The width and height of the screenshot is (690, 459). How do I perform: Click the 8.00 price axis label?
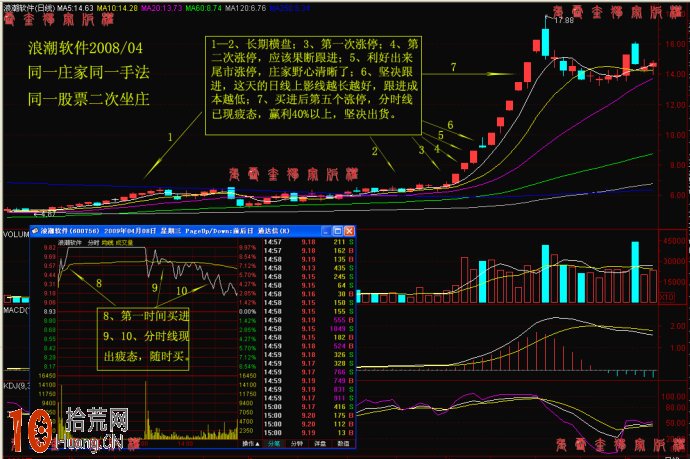(677, 165)
